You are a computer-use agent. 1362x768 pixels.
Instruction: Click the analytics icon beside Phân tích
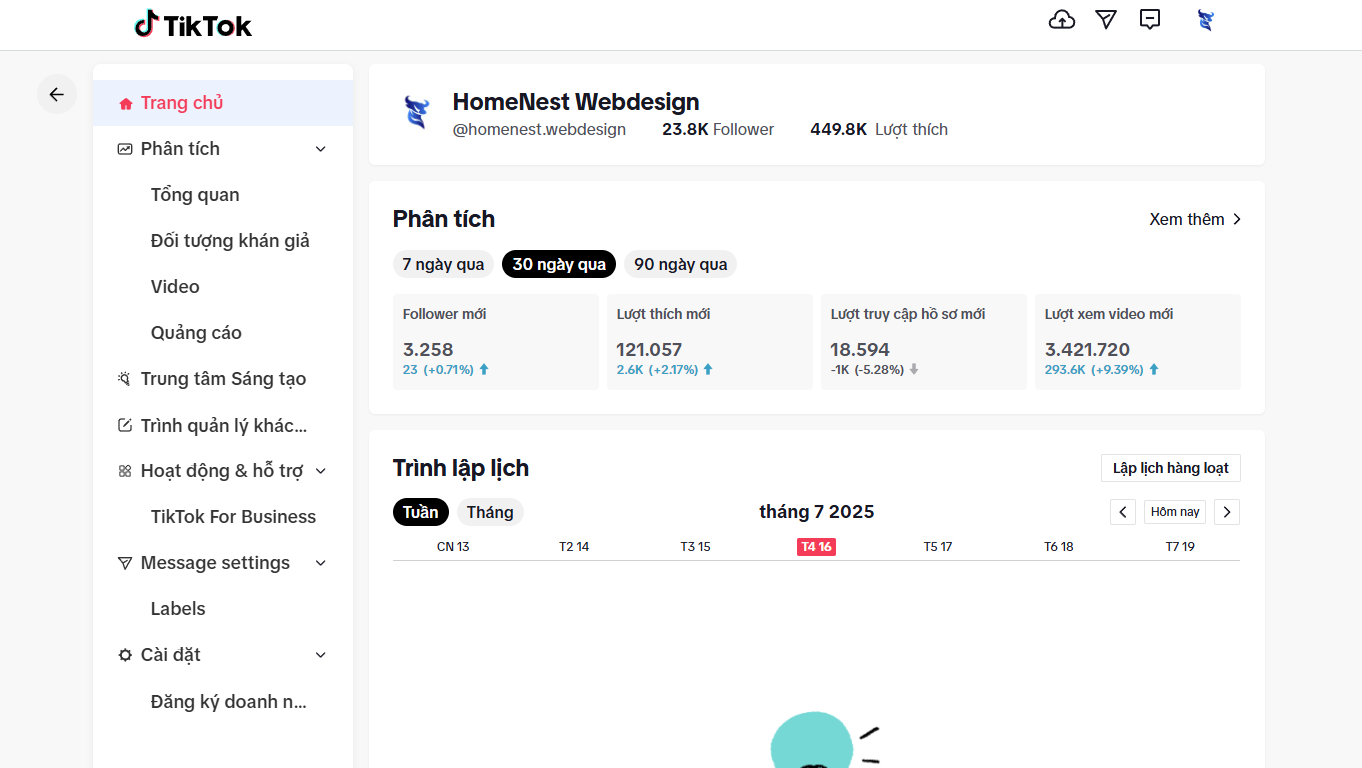pyautogui.click(x=125, y=149)
